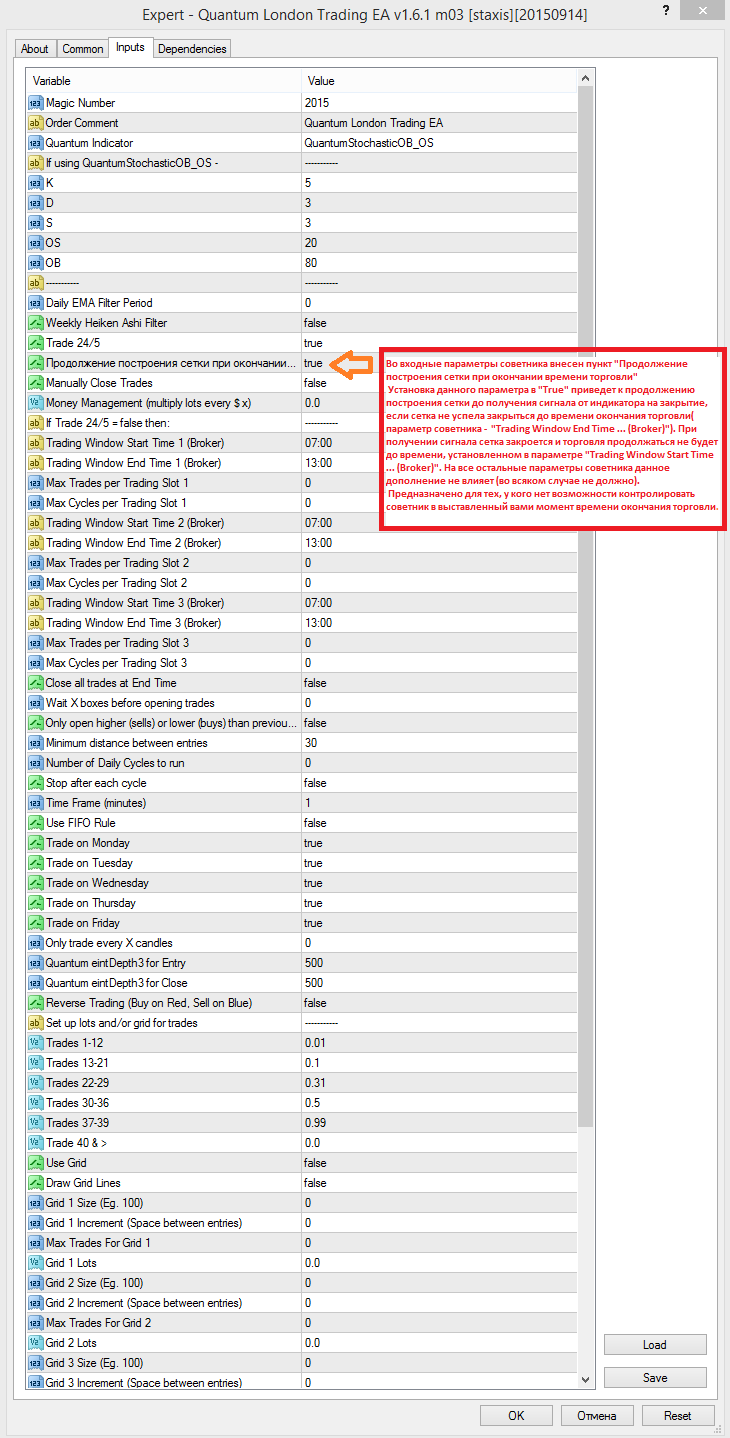Select the Inputs tab
The image size is (730, 1438).
click(x=130, y=48)
